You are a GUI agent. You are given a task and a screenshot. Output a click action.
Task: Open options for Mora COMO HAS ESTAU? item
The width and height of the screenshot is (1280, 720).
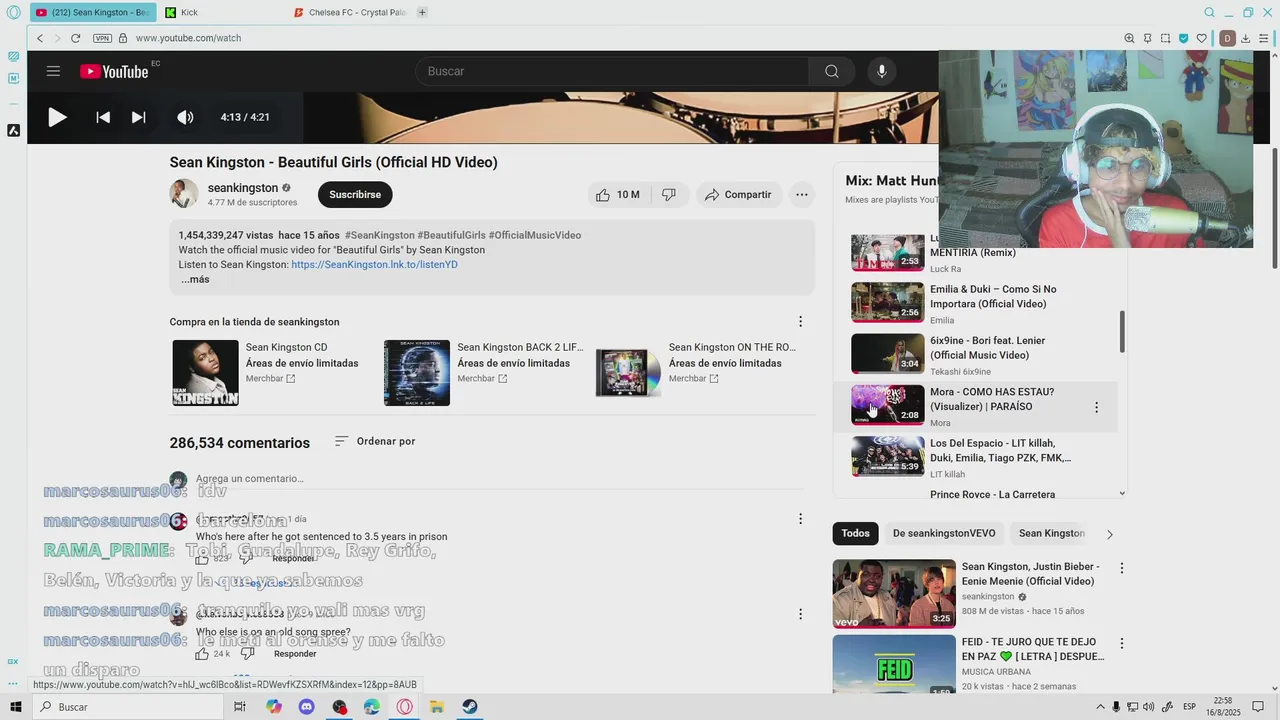click(x=1096, y=407)
